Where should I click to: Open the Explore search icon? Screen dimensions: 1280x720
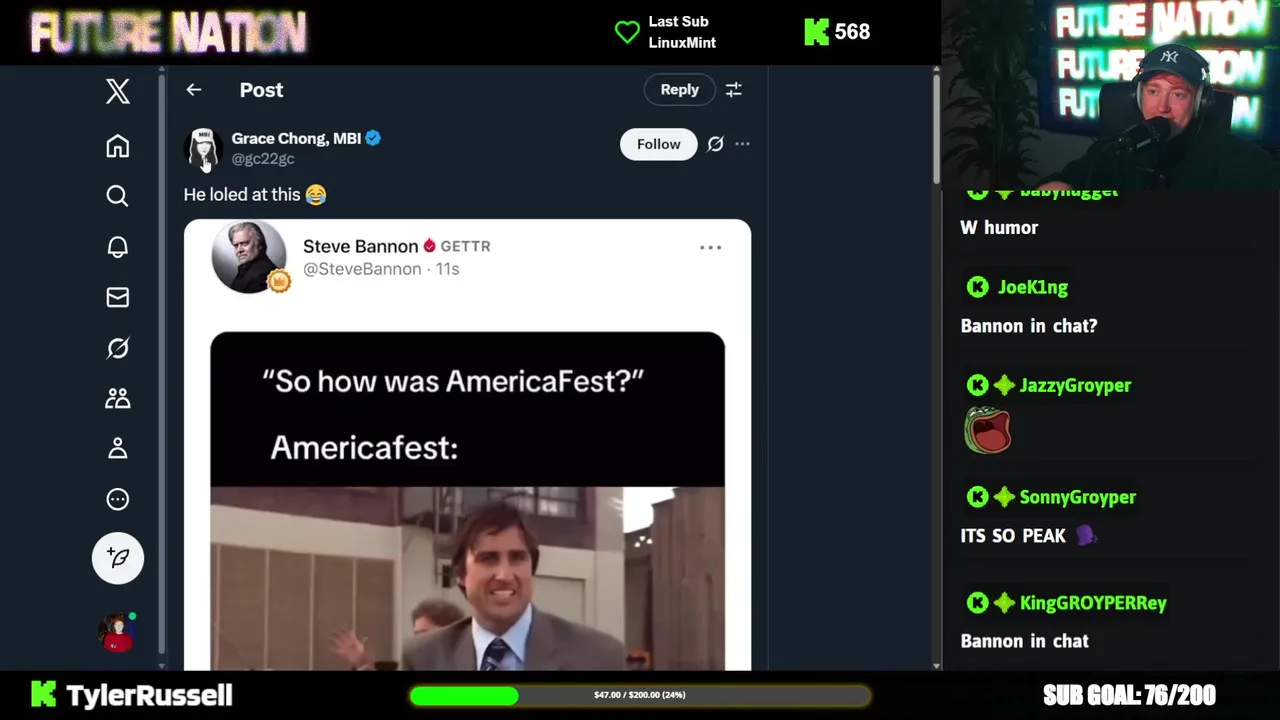point(118,196)
